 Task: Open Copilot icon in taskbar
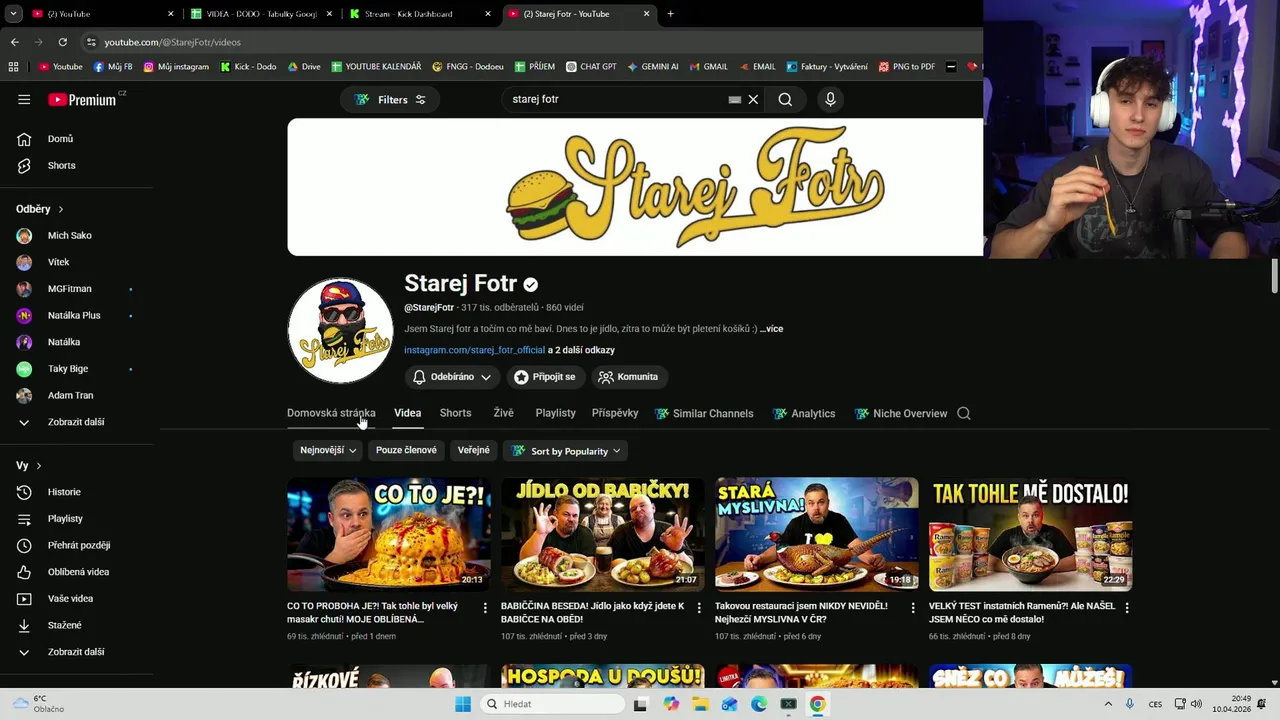tap(671, 704)
